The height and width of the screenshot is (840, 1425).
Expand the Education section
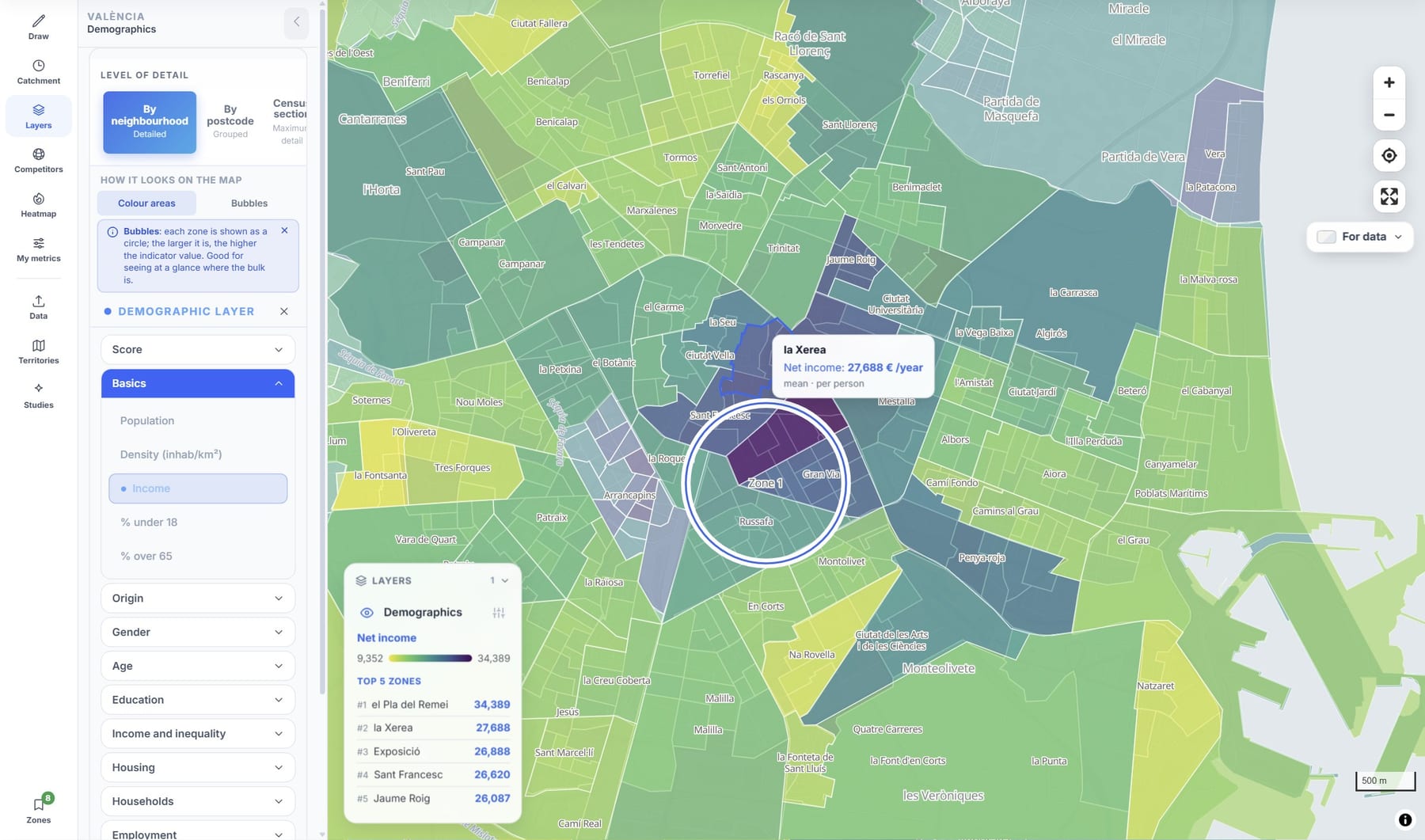coord(198,700)
